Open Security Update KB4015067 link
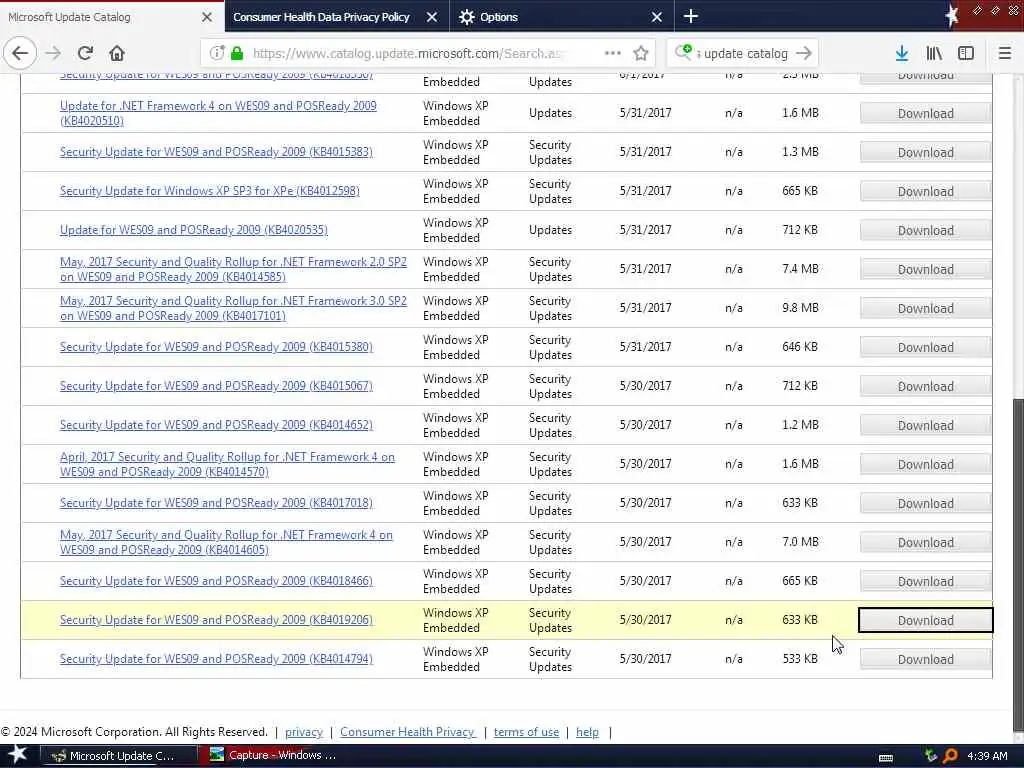This screenshot has width=1024, height=768. [216, 386]
